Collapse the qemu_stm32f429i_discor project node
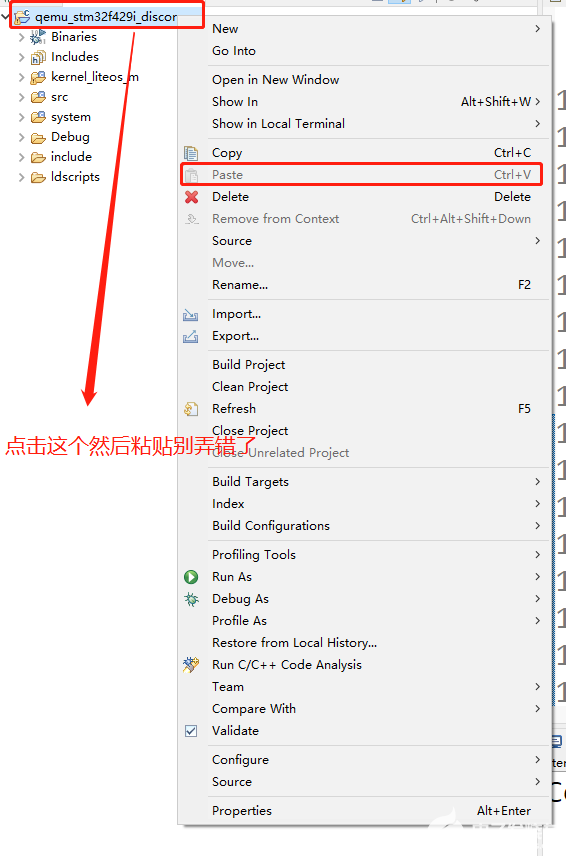 coord(5,17)
